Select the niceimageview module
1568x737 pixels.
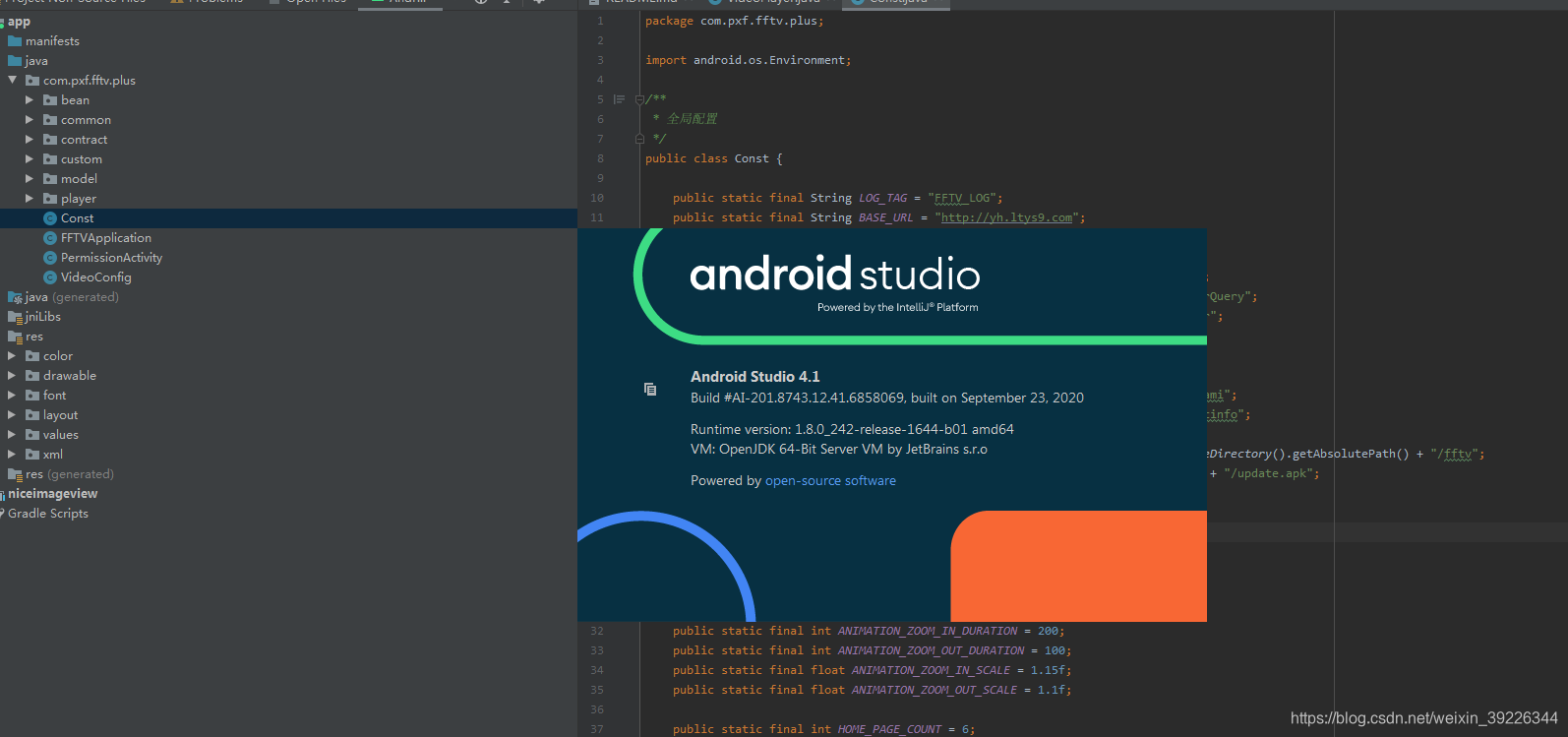point(52,494)
